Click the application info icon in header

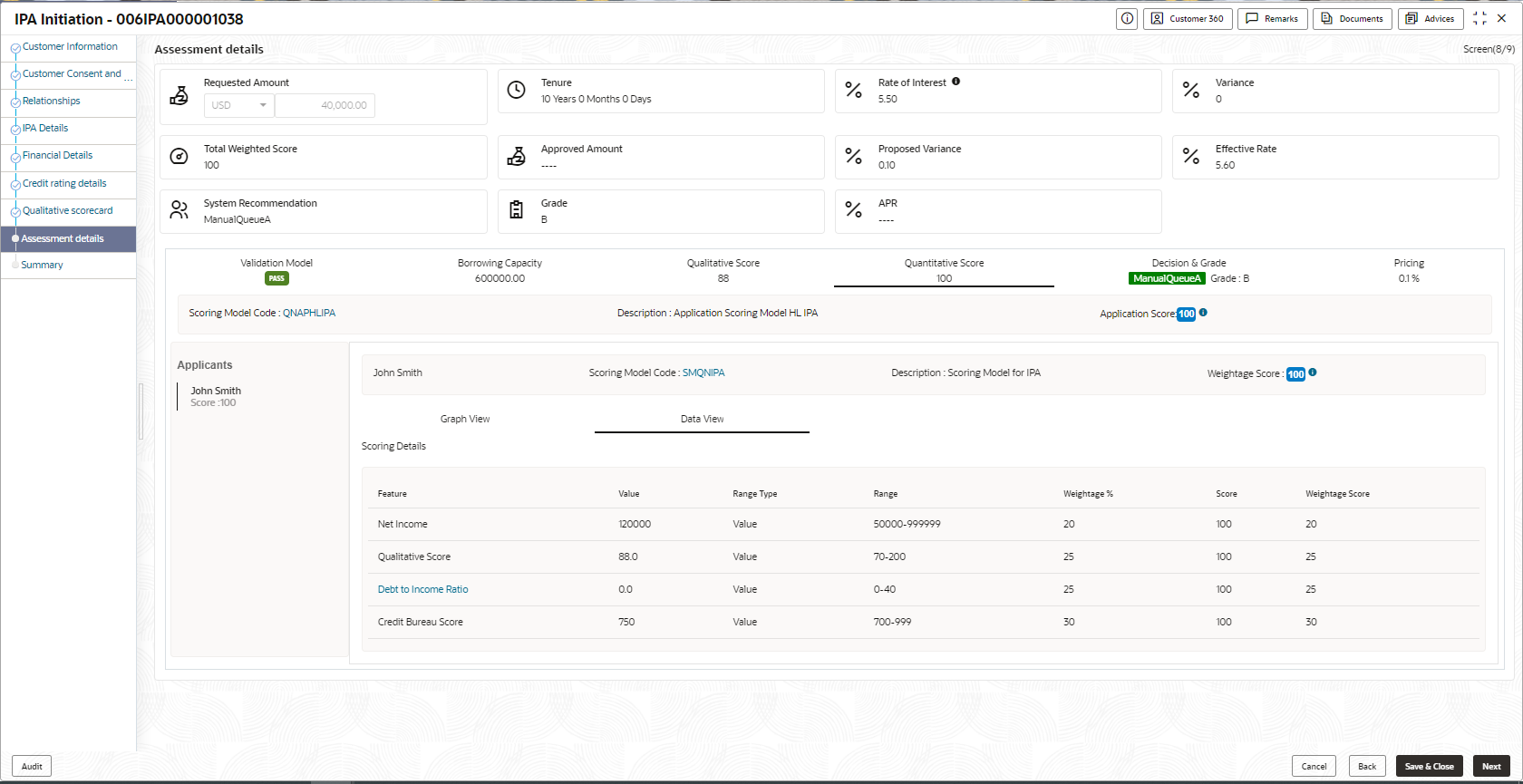1127,18
